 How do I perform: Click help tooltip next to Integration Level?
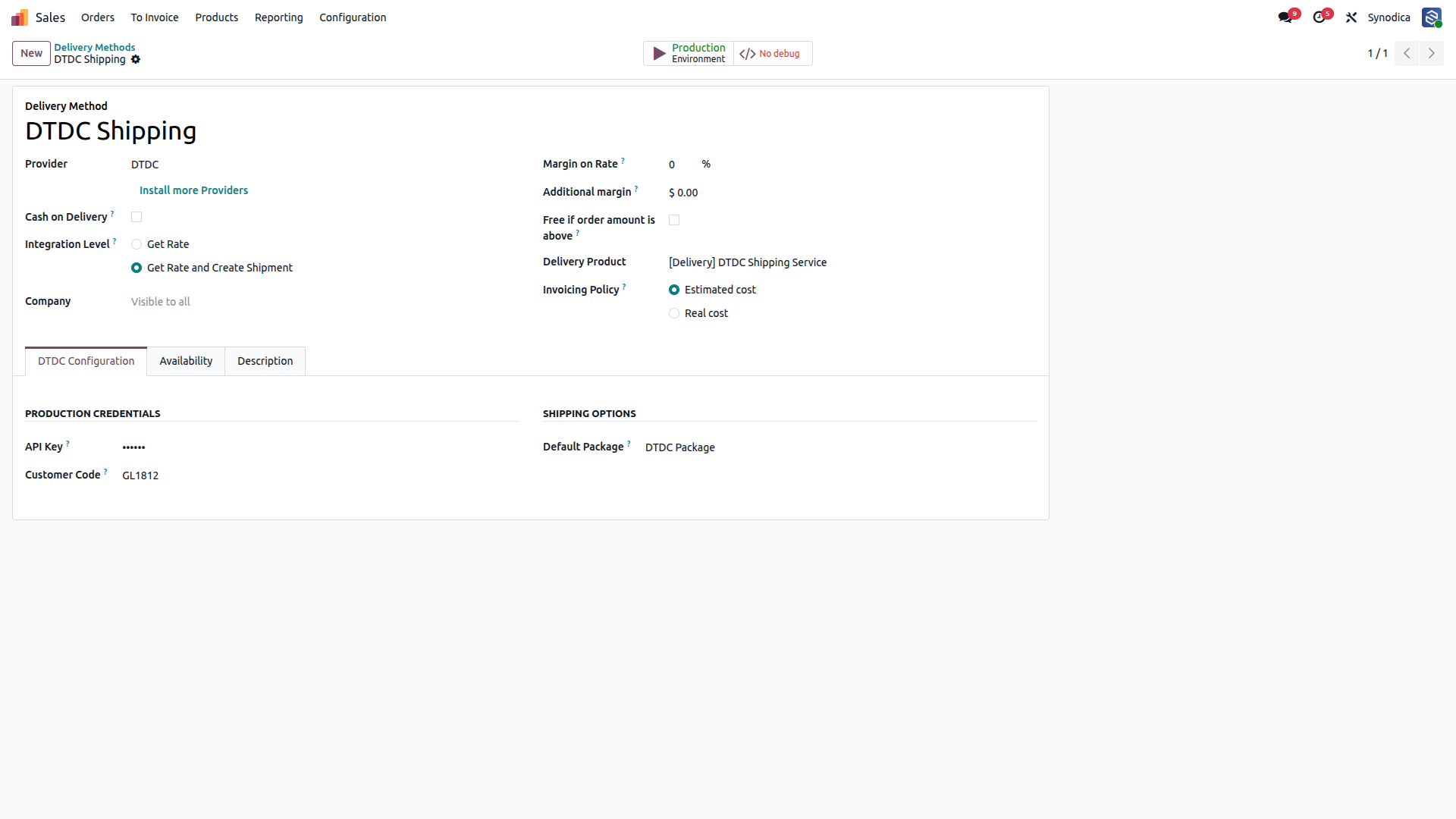tap(115, 241)
